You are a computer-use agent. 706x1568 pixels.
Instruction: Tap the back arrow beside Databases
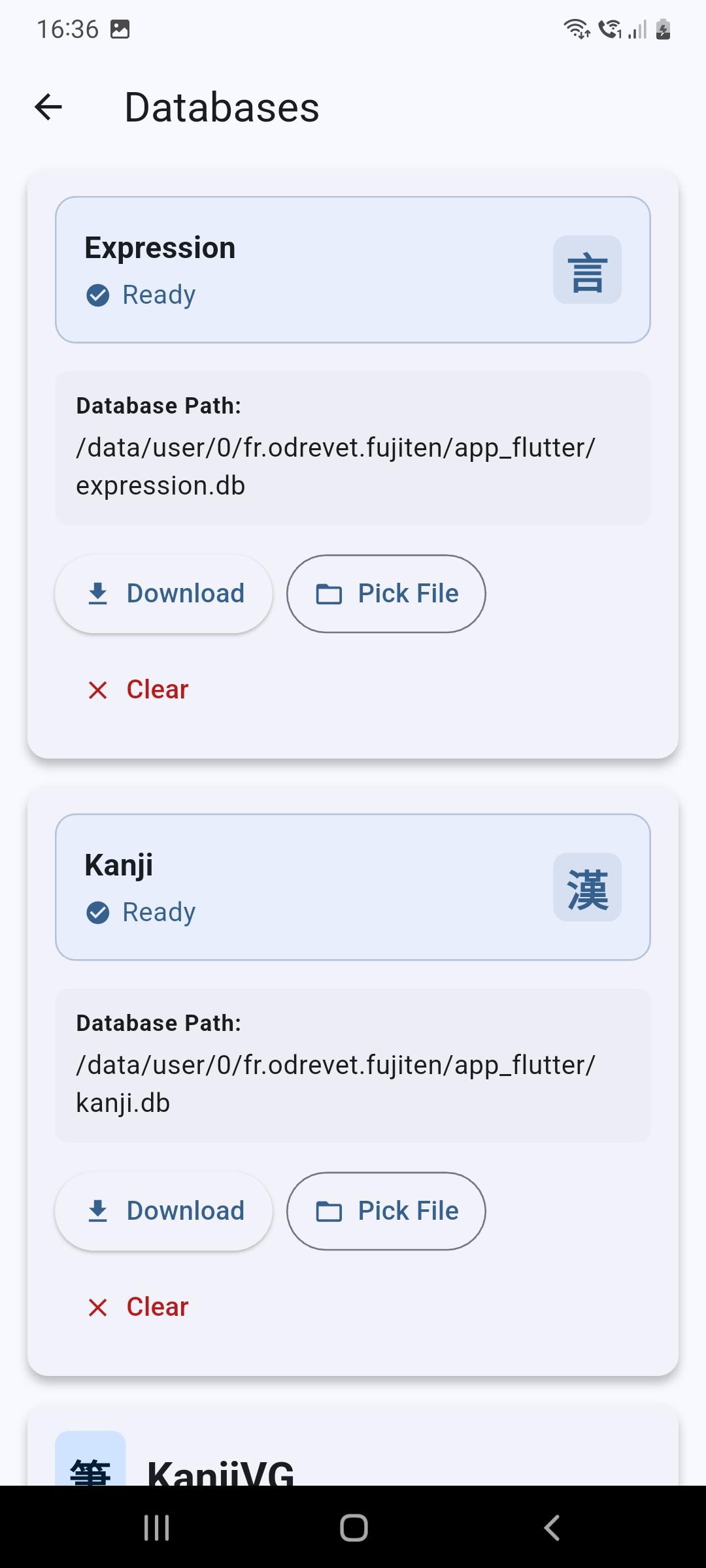point(48,107)
